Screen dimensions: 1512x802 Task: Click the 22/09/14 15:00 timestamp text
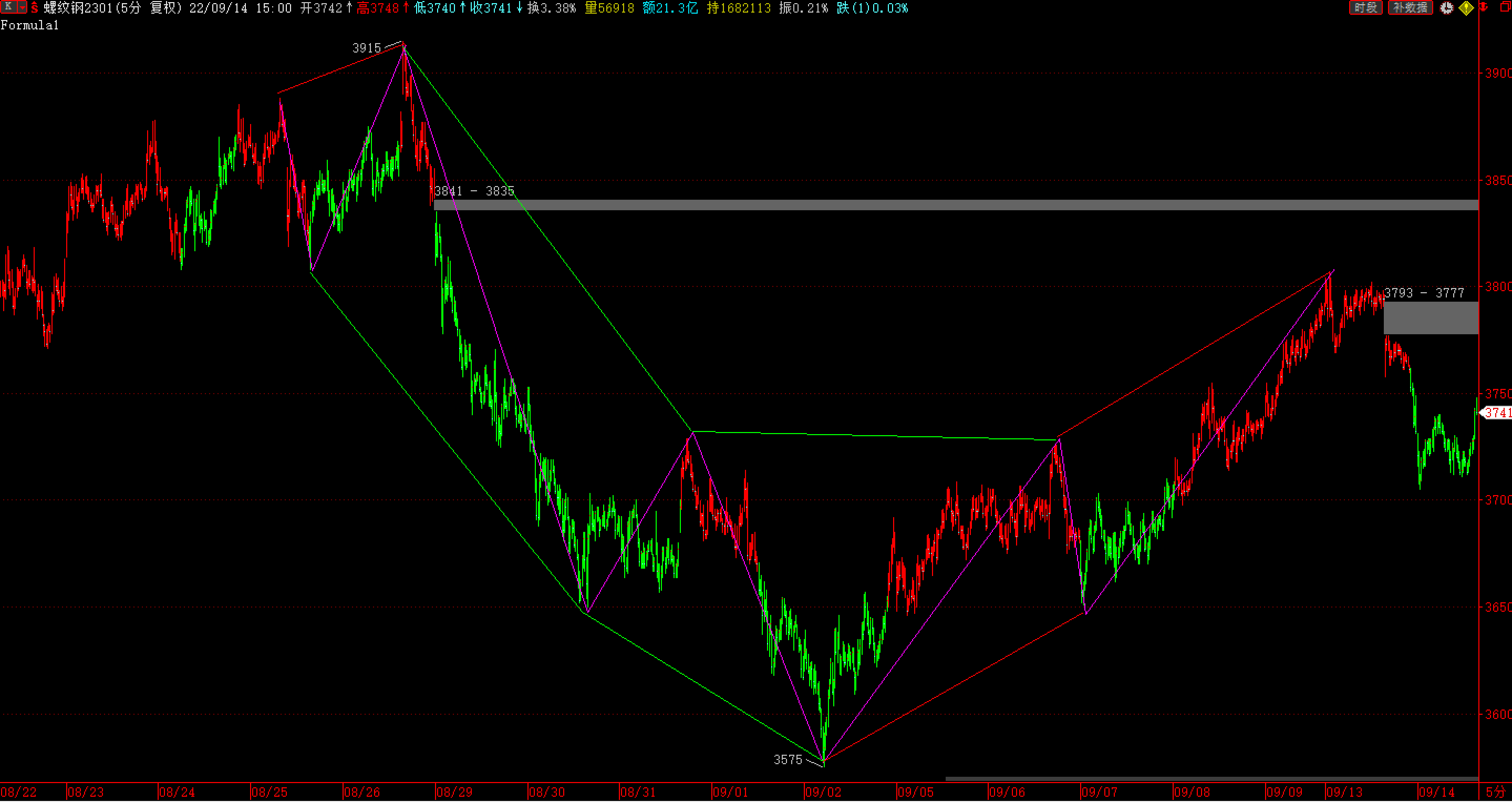tap(240, 8)
